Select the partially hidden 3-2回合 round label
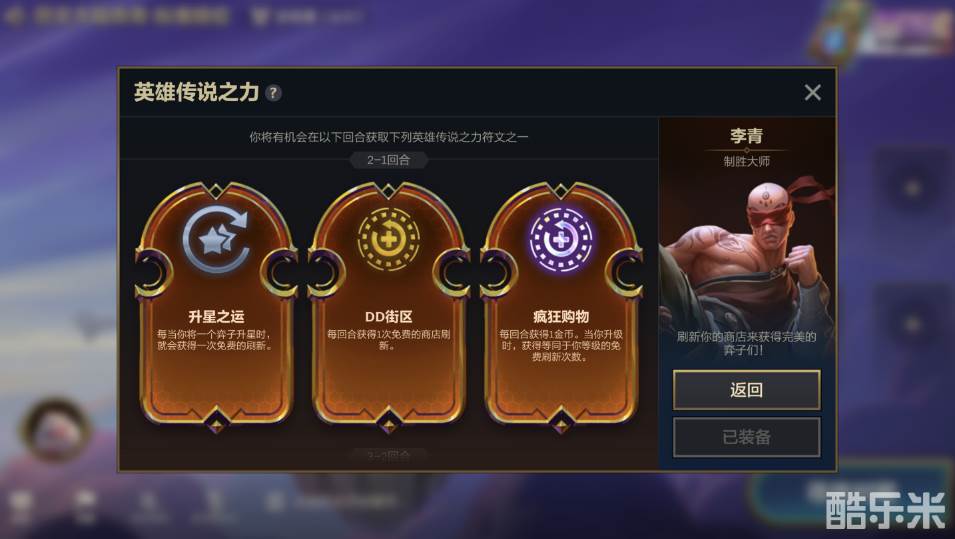 point(389,455)
